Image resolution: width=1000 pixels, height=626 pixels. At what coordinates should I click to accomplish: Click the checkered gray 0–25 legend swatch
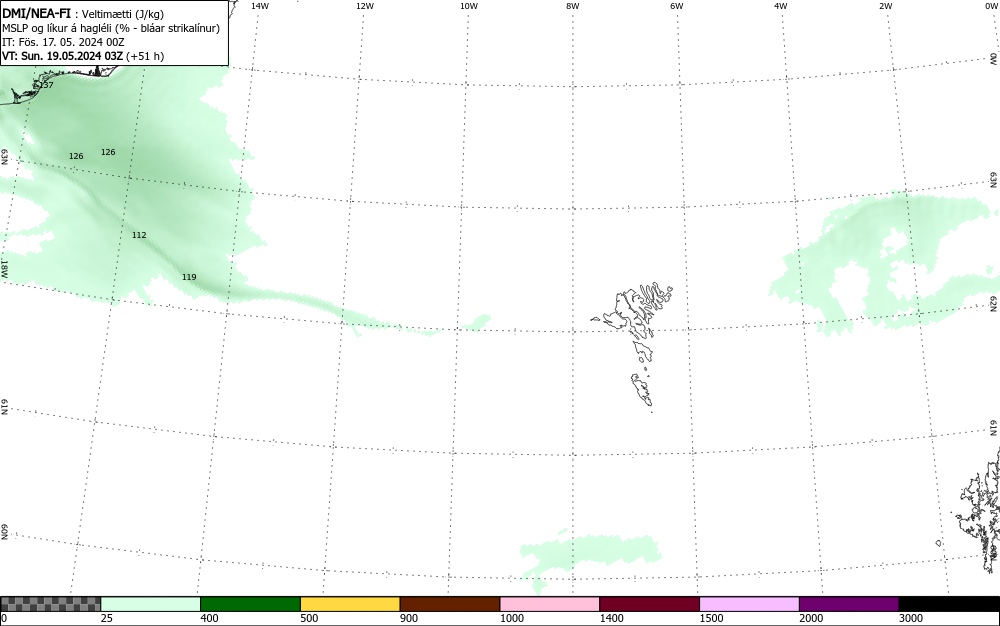pyautogui.click(x=50, y=604)
